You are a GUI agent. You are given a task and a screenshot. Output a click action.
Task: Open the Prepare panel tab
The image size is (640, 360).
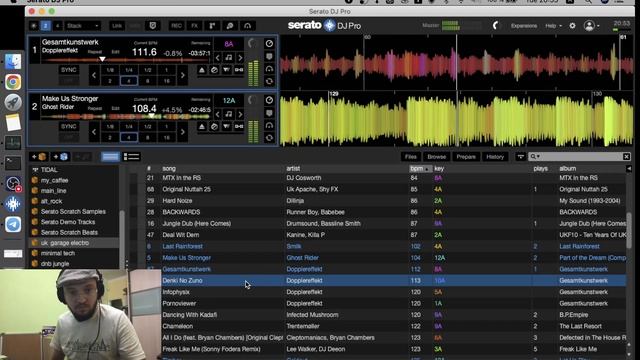[466, 157]
